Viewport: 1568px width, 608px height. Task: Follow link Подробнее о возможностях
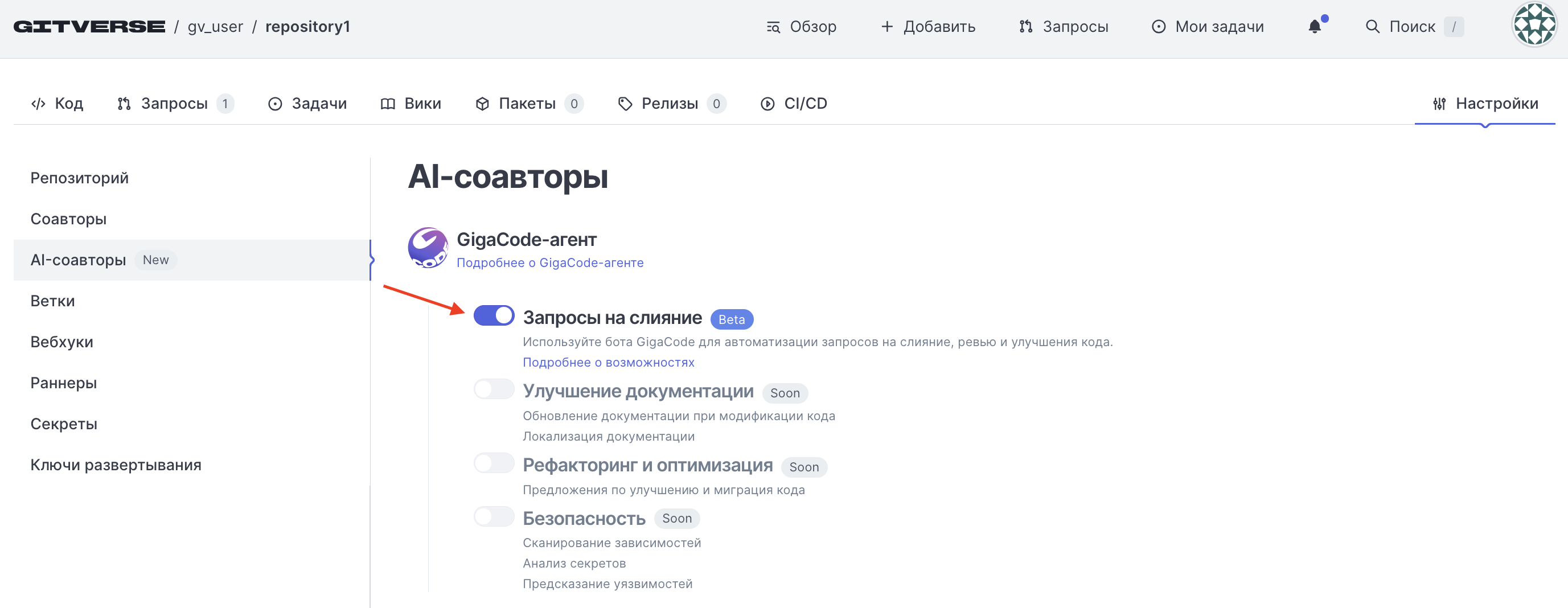click(x=608, y=362)
